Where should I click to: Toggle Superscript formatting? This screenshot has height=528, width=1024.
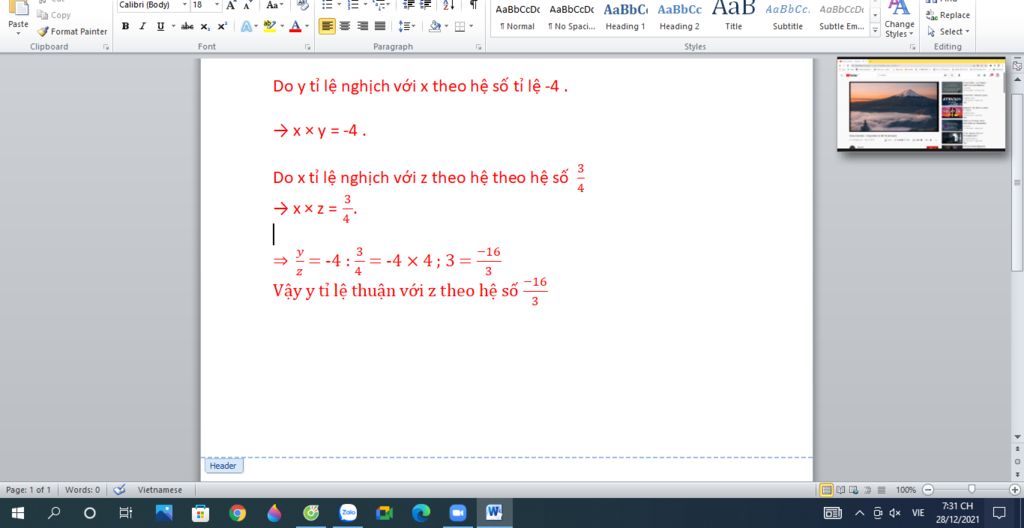point(222,27)
